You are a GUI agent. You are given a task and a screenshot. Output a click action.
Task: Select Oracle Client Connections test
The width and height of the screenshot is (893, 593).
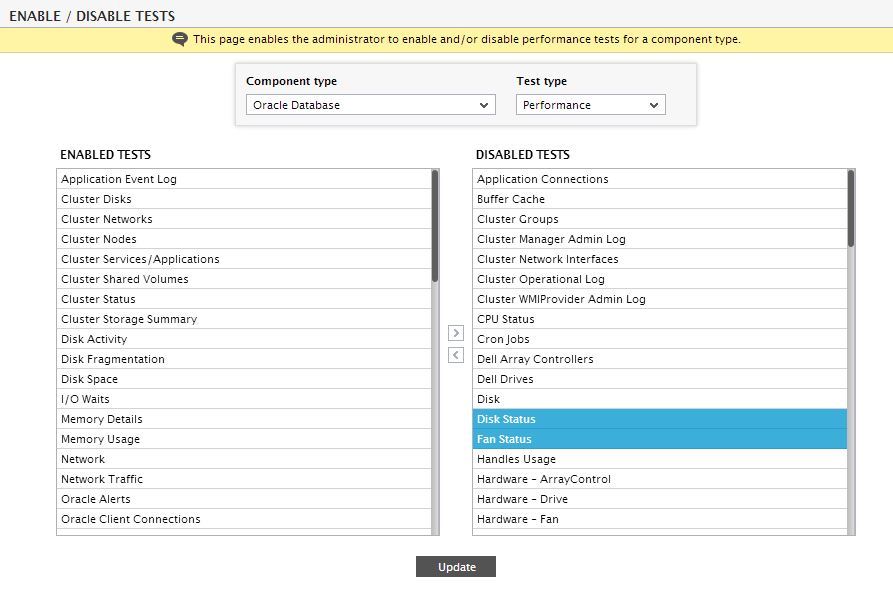[244, 519]
